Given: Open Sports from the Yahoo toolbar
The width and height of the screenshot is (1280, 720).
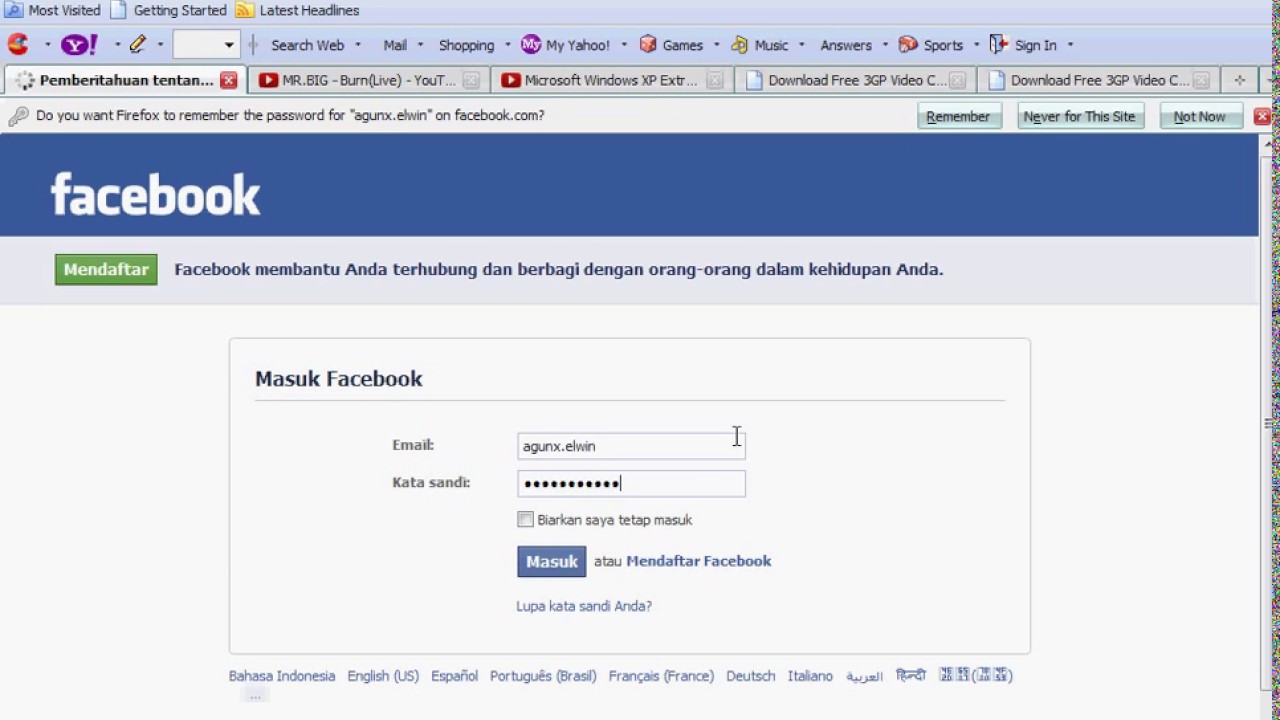Looking at the screenshot, I should coord(931,45).
